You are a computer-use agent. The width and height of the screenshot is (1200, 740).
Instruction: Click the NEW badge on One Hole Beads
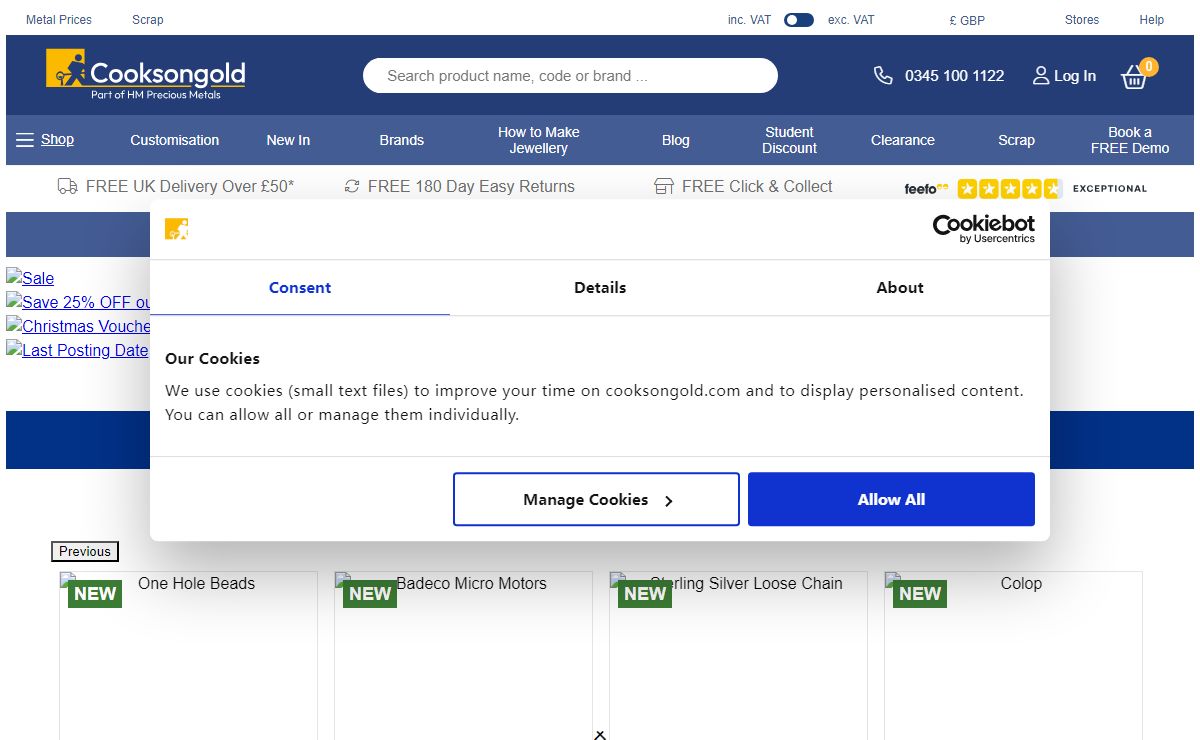(x=95, y=593)
